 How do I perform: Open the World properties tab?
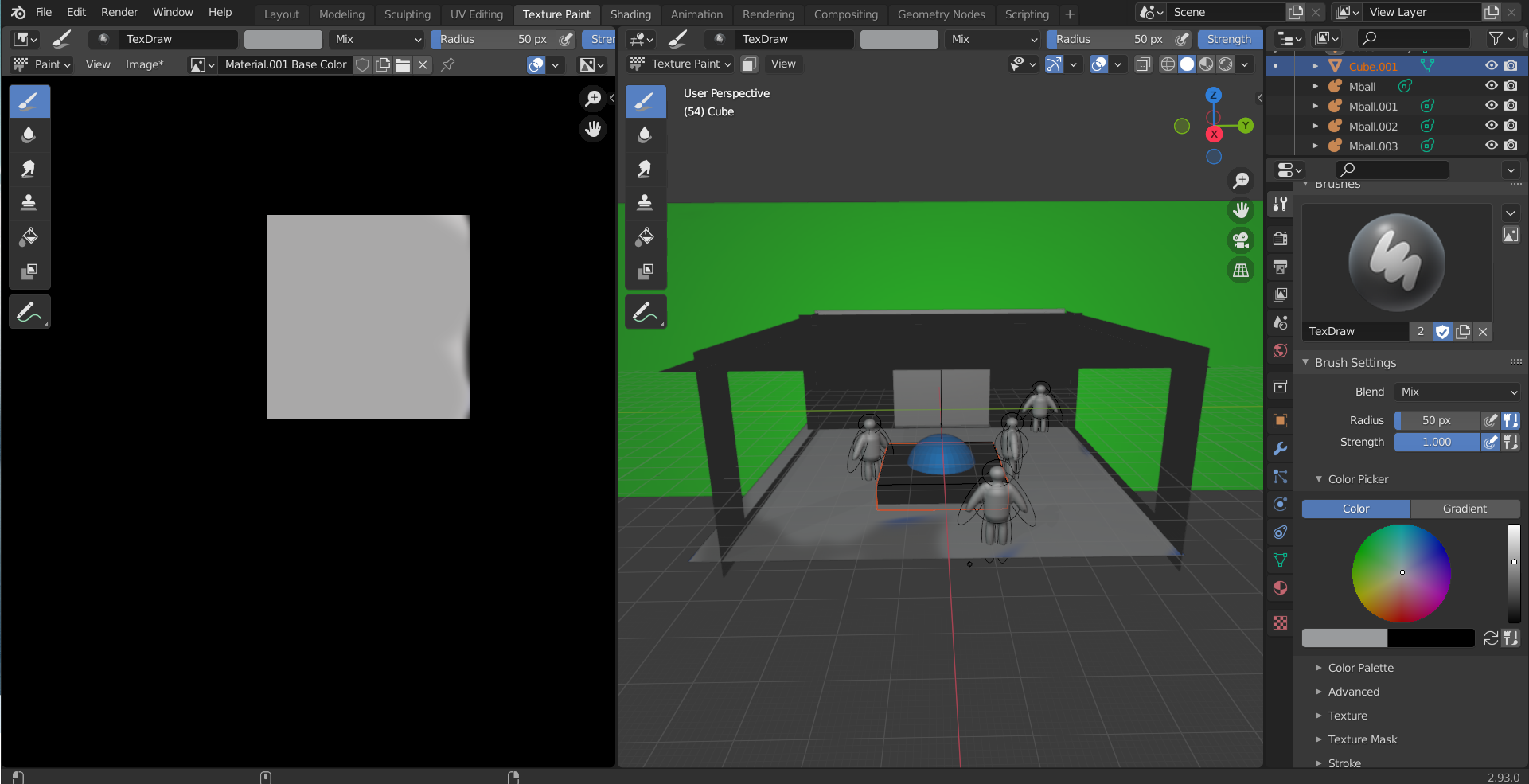pyautogui.click(x=1280, y=351)
